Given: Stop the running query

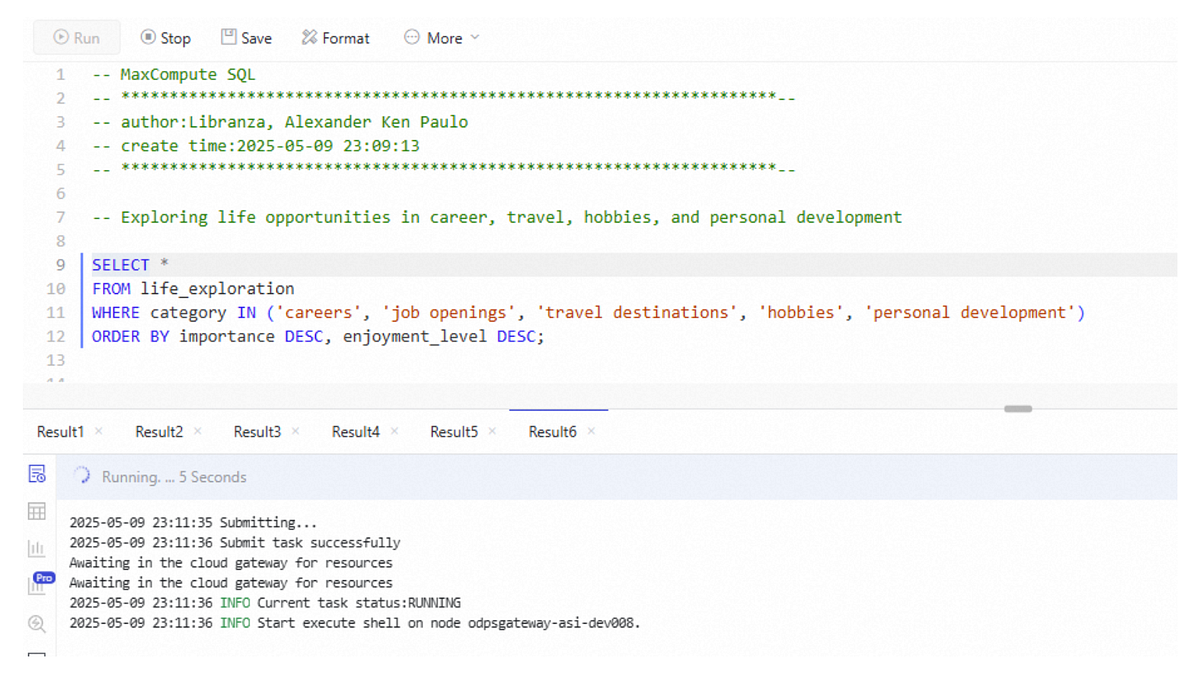Looking at the screenshot, I should [x=165, y=38].
